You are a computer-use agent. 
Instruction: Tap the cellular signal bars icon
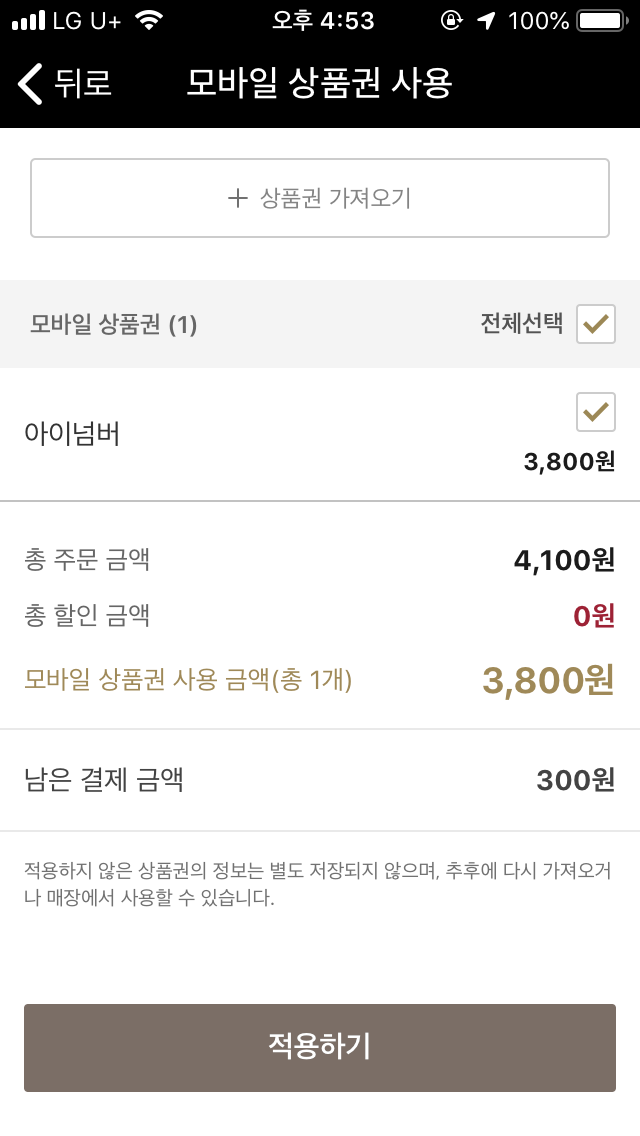29,20
